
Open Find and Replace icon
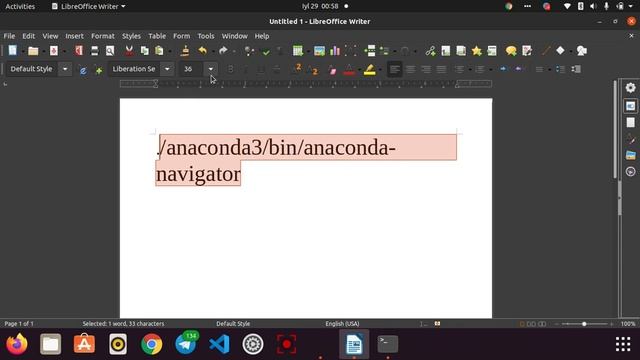[x=249, y=51]
